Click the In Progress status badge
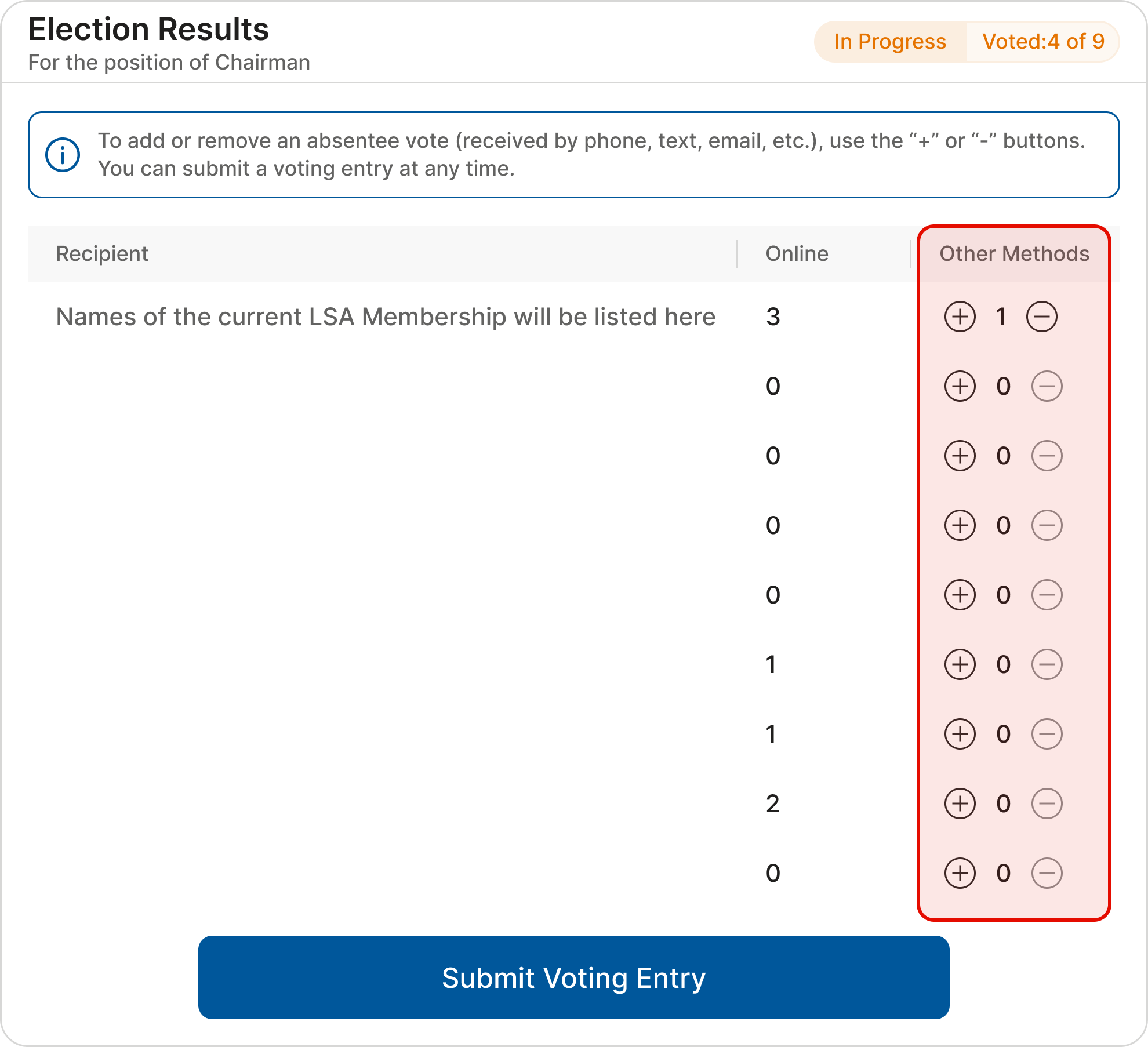1148x1047 pixels. point(890,42)
